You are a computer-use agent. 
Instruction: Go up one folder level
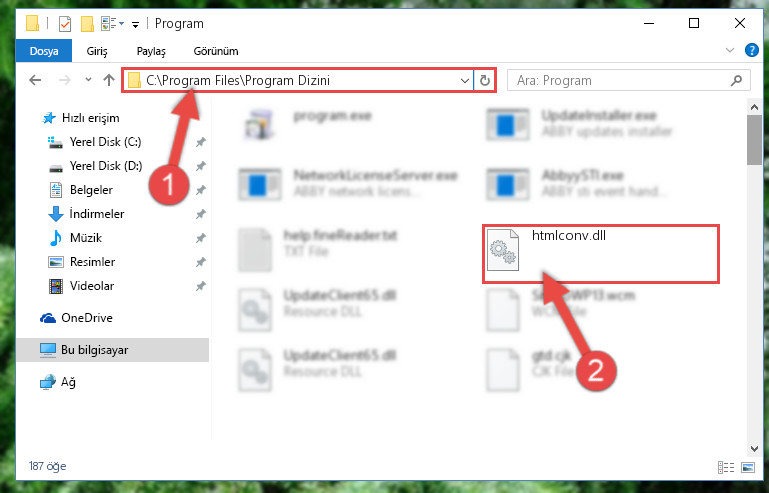click(109, 80)
